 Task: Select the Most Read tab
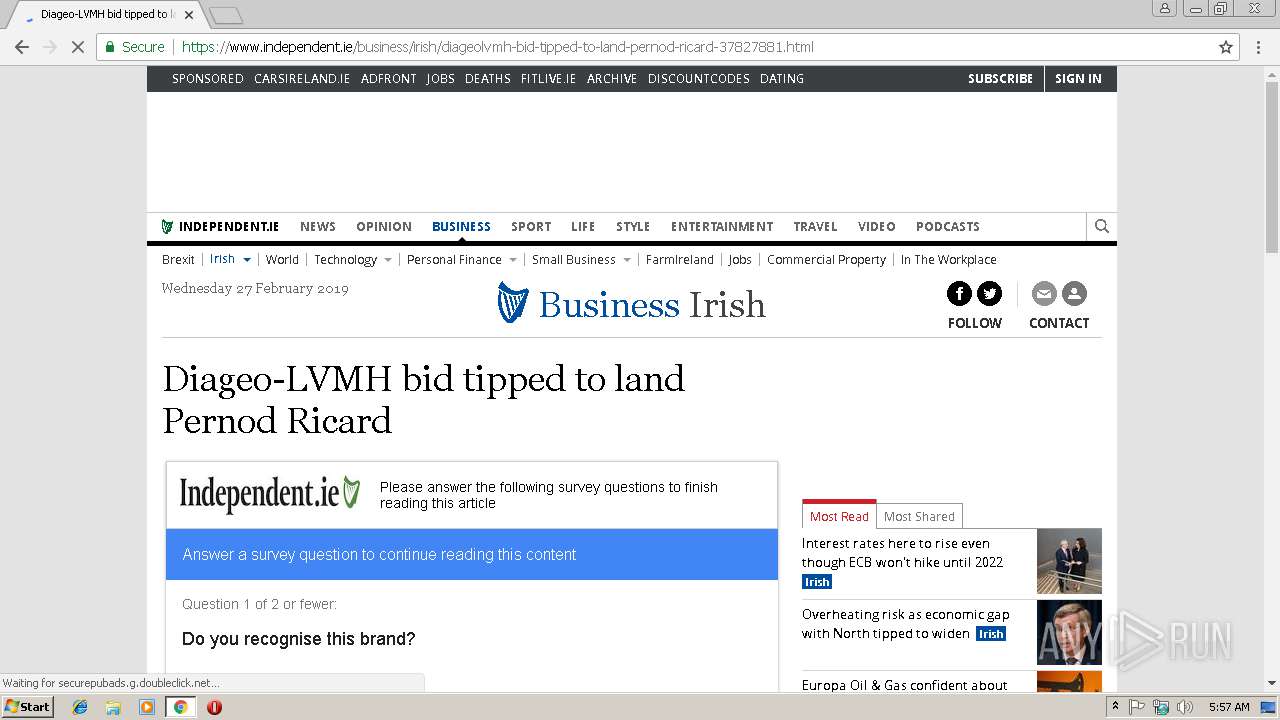(839, 516)
